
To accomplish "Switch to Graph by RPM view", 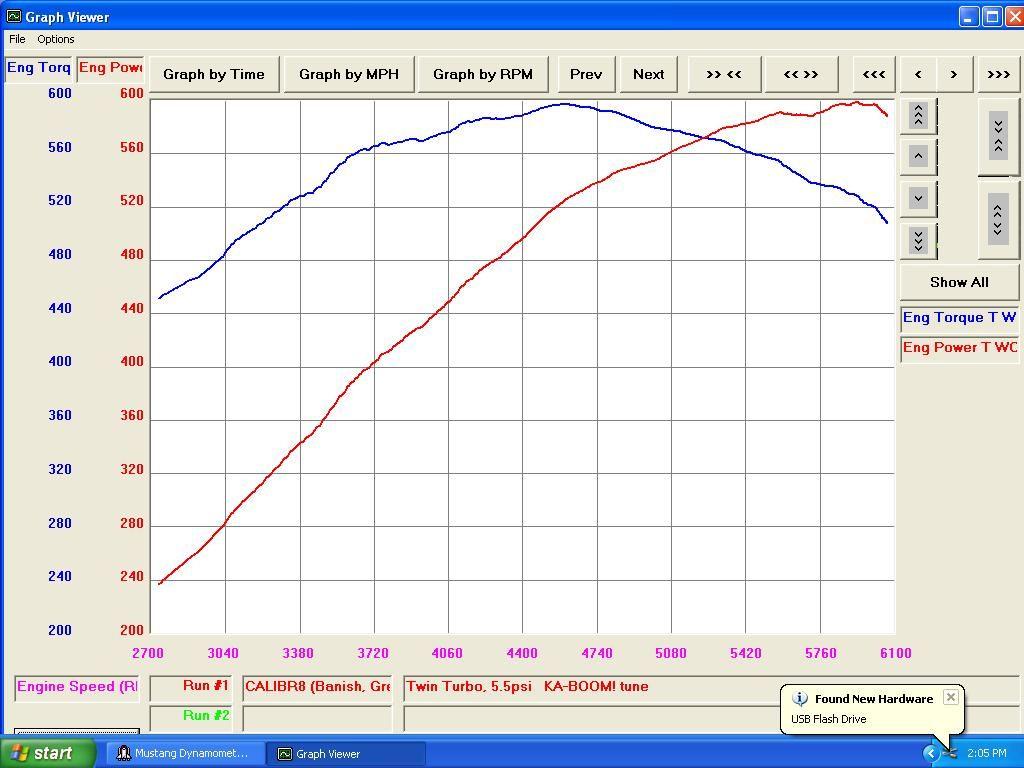I will click(482, 74).
